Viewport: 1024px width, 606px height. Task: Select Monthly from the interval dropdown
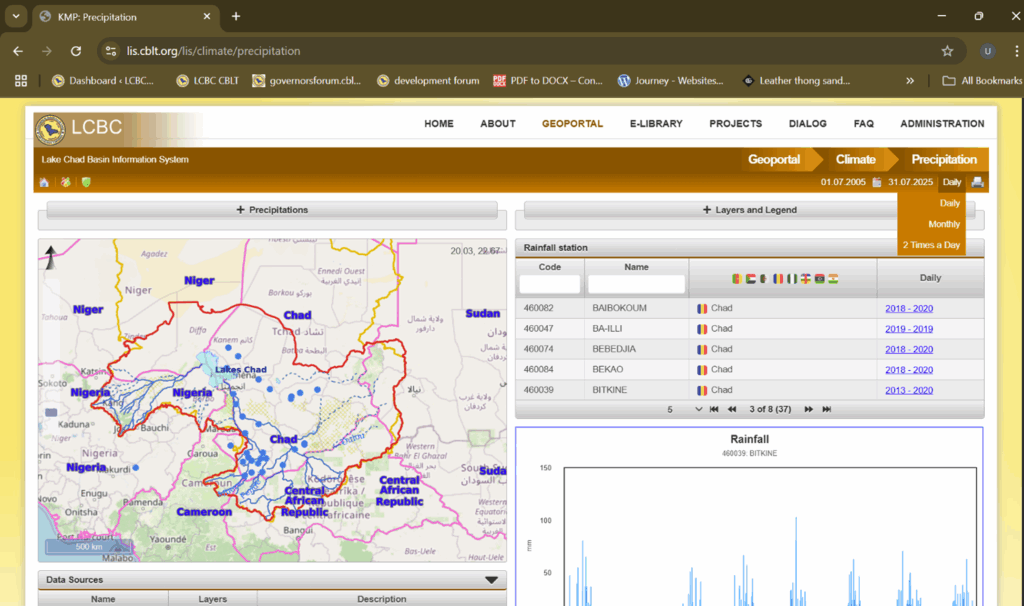pyautogui.click(x=943, y=224)
